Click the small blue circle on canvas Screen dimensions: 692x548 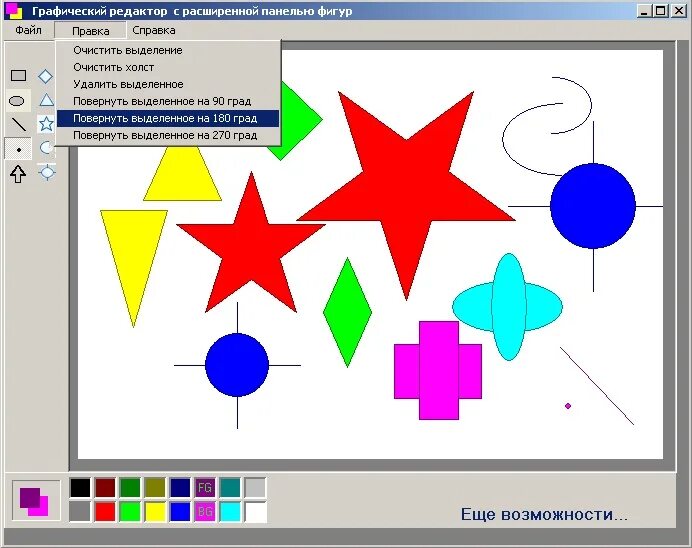(237, 365)
